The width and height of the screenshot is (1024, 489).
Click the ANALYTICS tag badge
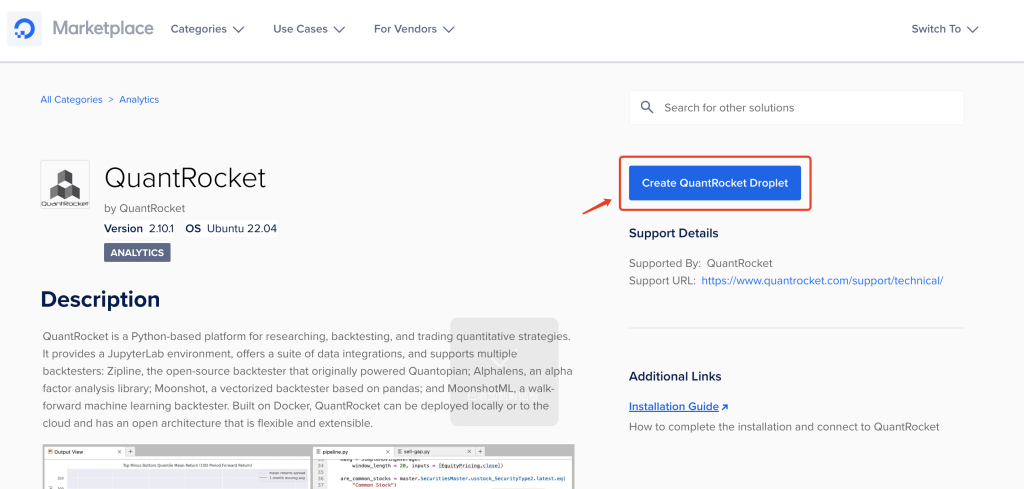tap(137, 253)
